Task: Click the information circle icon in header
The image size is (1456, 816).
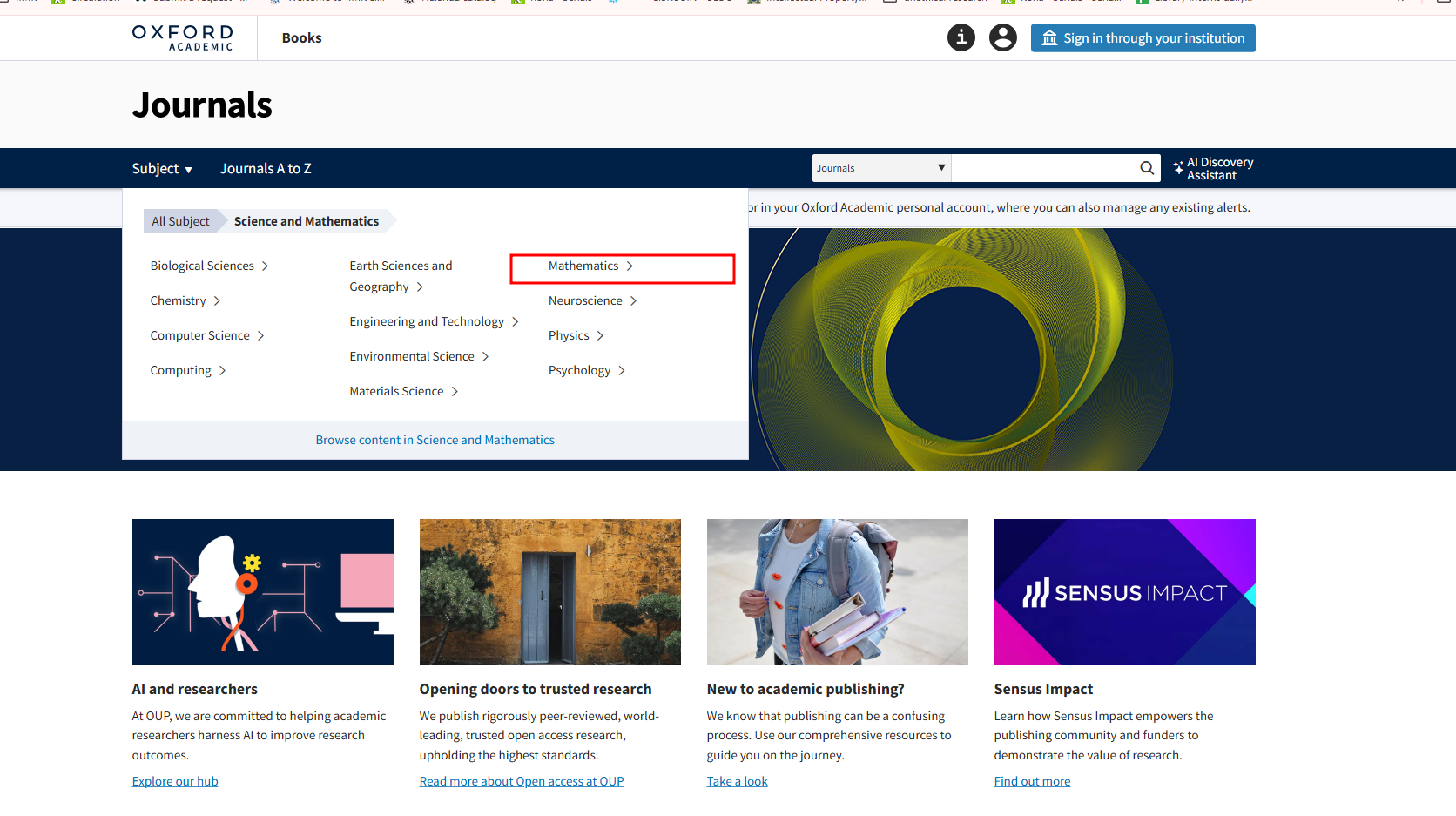Action: (x=961, y=37)
